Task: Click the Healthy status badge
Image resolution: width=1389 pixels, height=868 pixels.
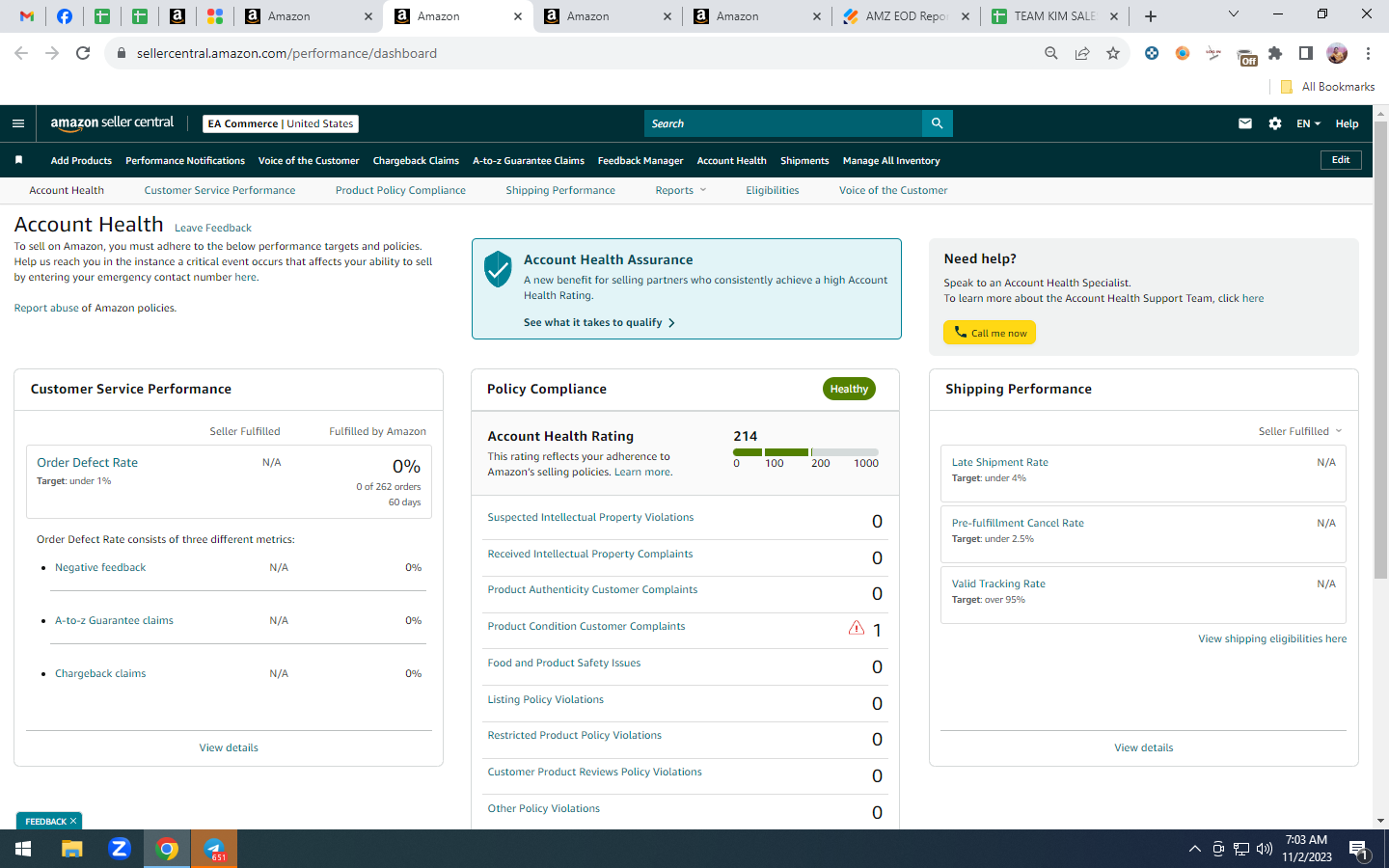Action: click(849, 389)
